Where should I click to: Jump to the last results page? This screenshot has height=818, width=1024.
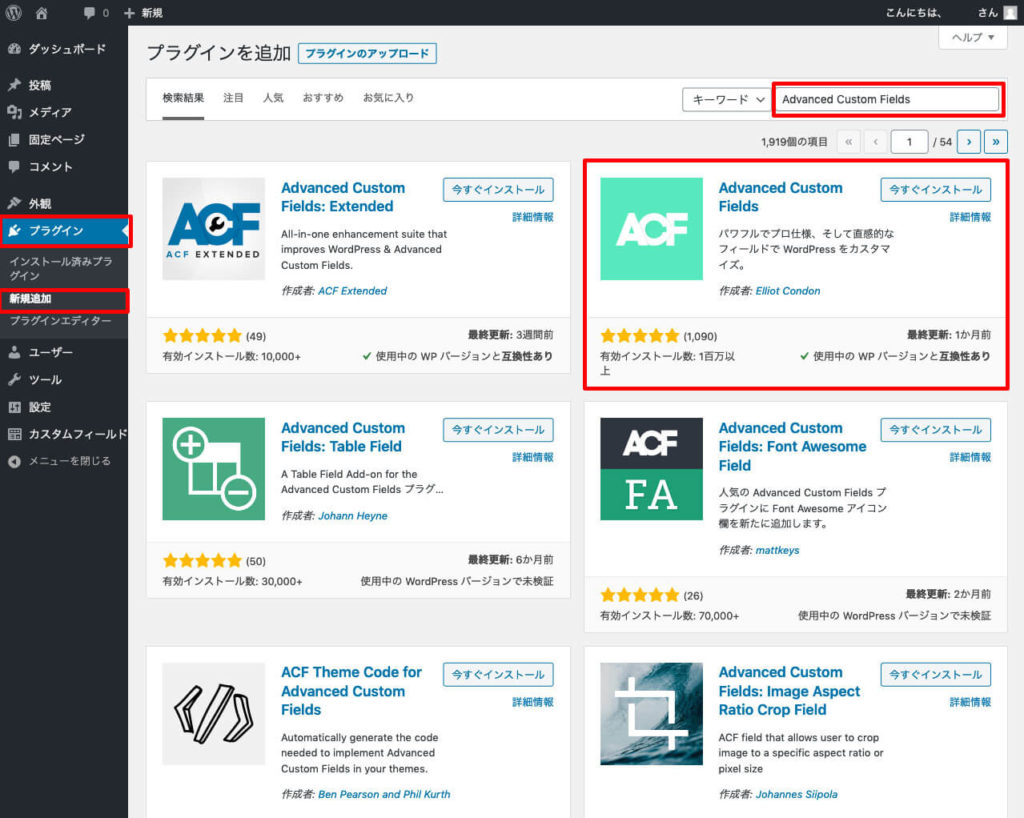(995, 142)
